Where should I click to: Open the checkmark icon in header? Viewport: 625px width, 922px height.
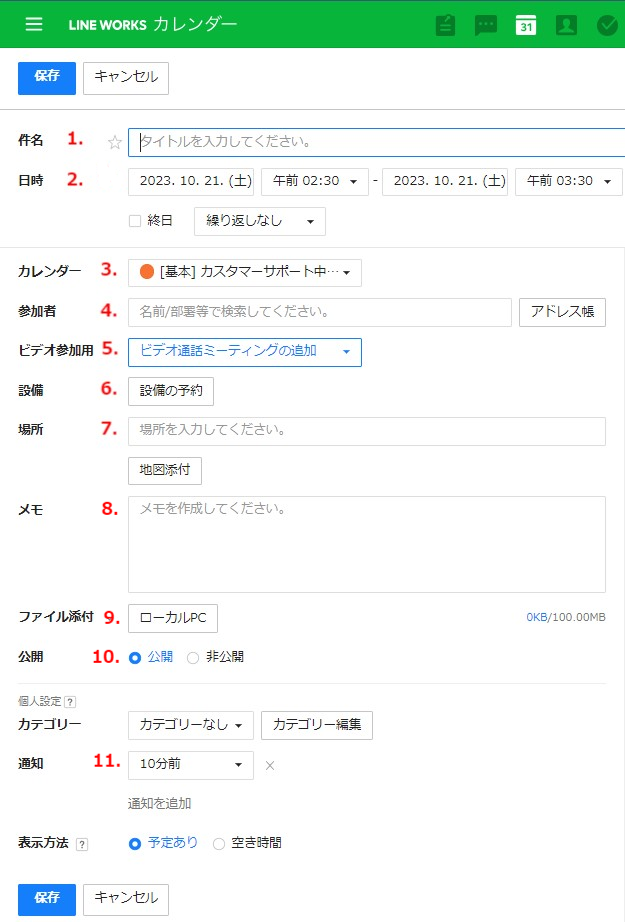(x=607, y=25)
